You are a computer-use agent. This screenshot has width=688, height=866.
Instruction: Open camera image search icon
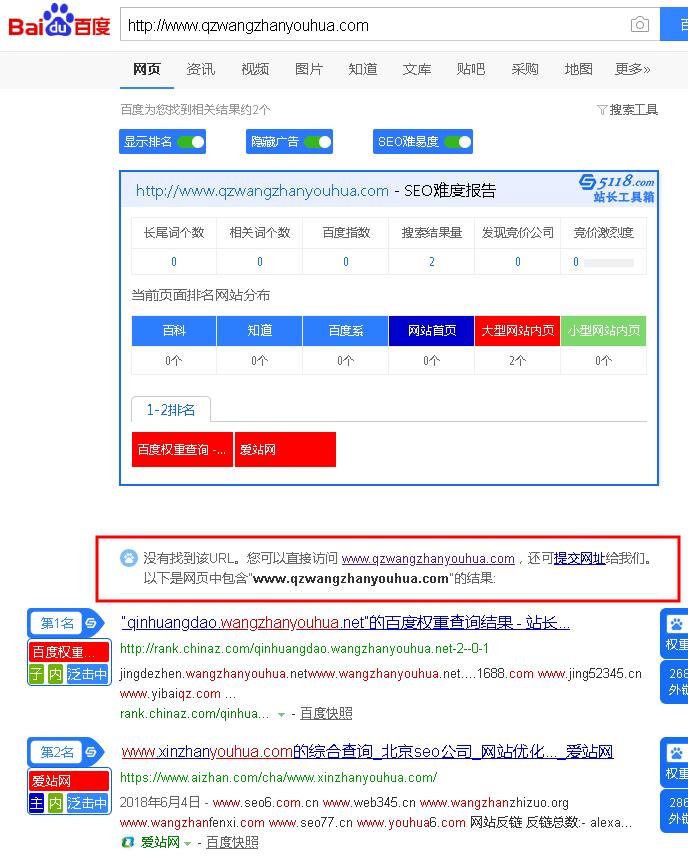coord(639,24)
